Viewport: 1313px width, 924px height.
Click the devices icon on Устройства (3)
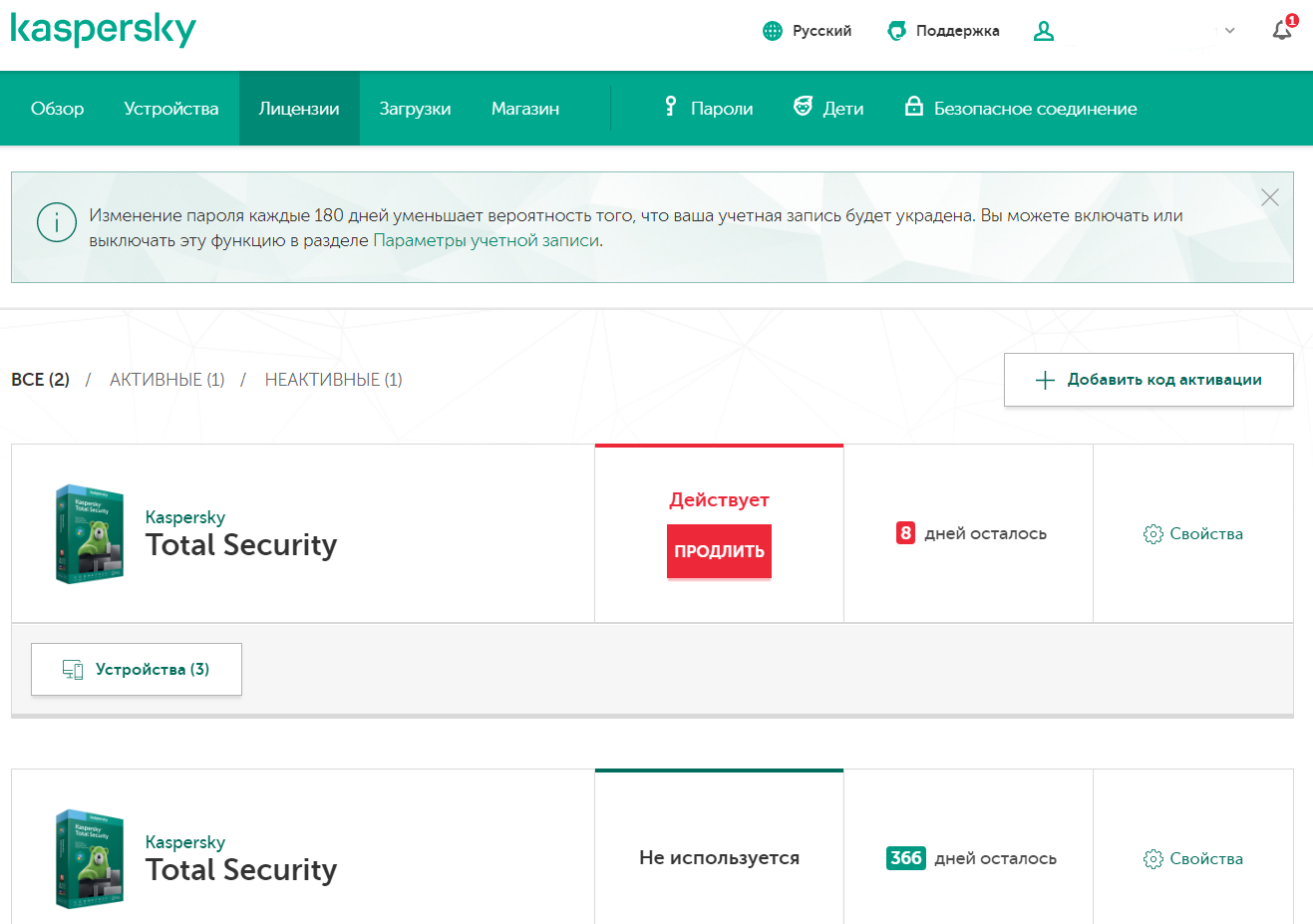73,670
